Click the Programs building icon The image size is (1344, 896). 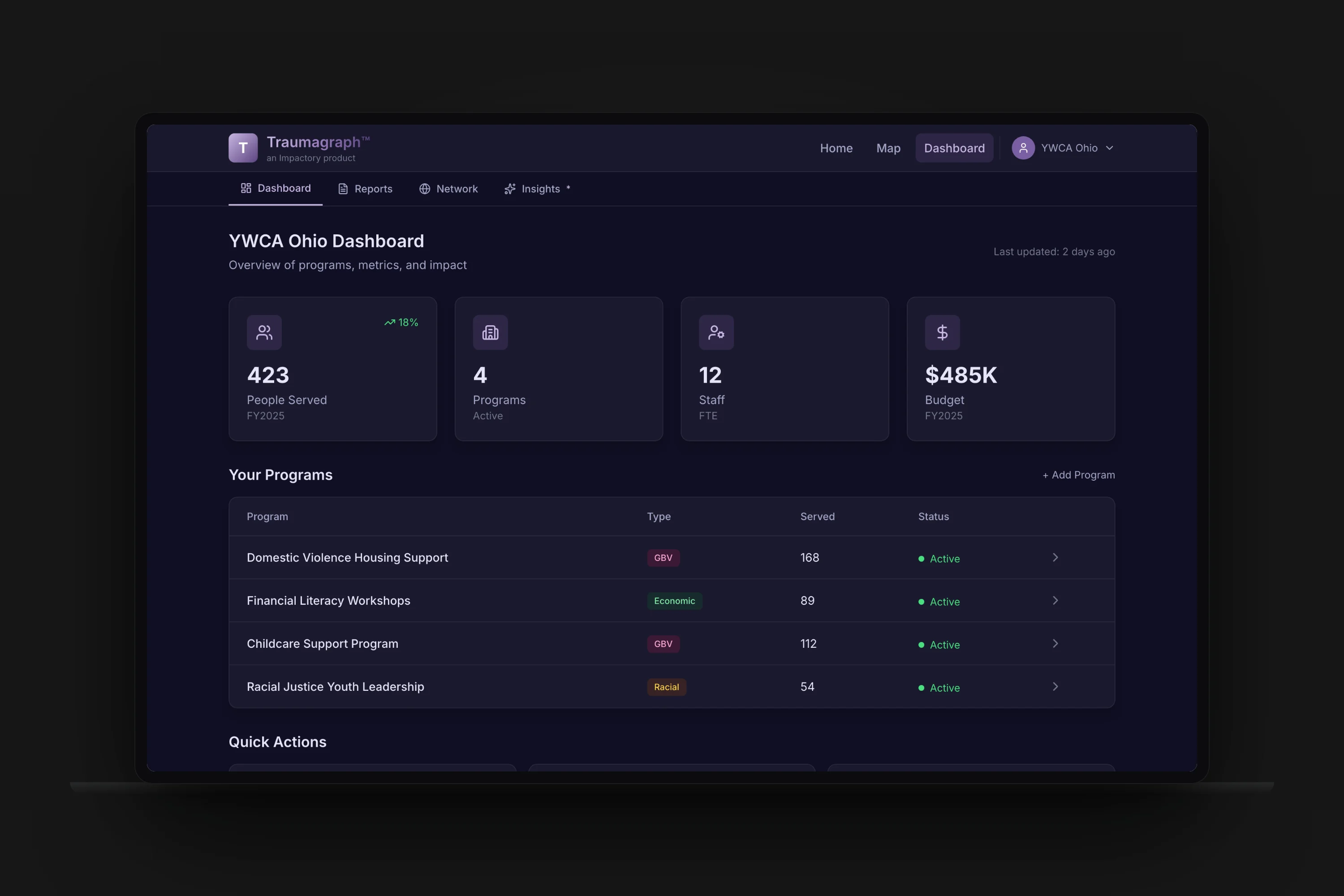click(x=490, y=332)
